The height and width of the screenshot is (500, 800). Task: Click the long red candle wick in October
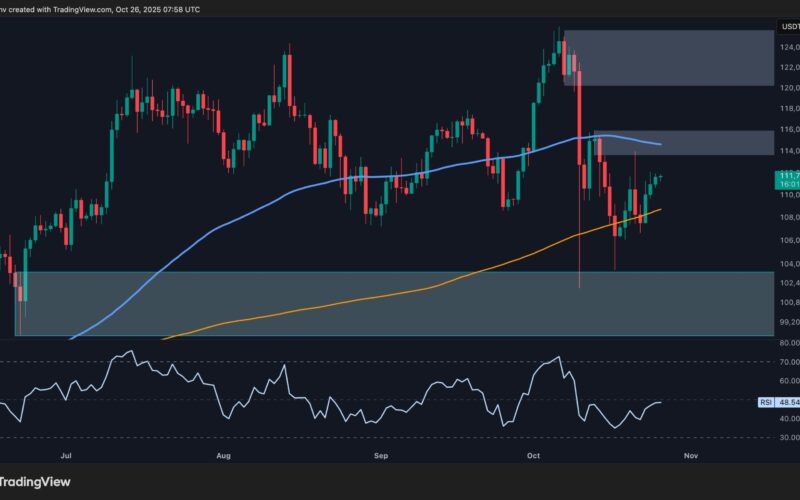tap(580, 250)
